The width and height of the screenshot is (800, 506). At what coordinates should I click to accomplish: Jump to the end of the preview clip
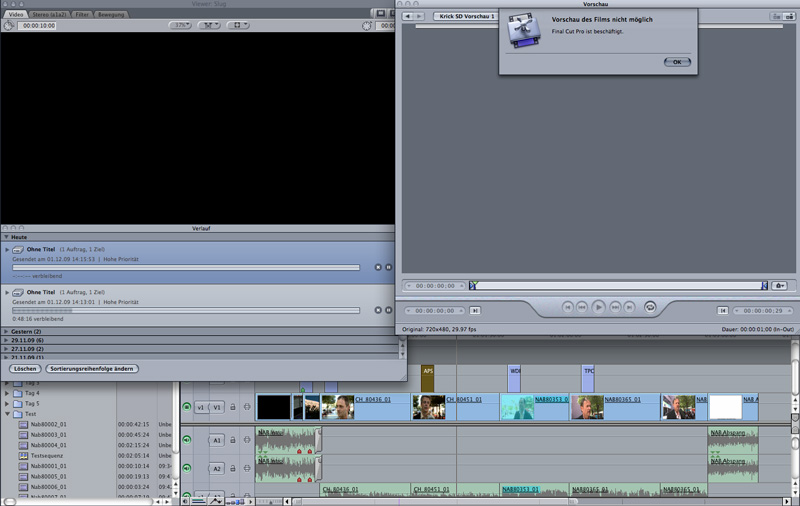click(630, 307)
